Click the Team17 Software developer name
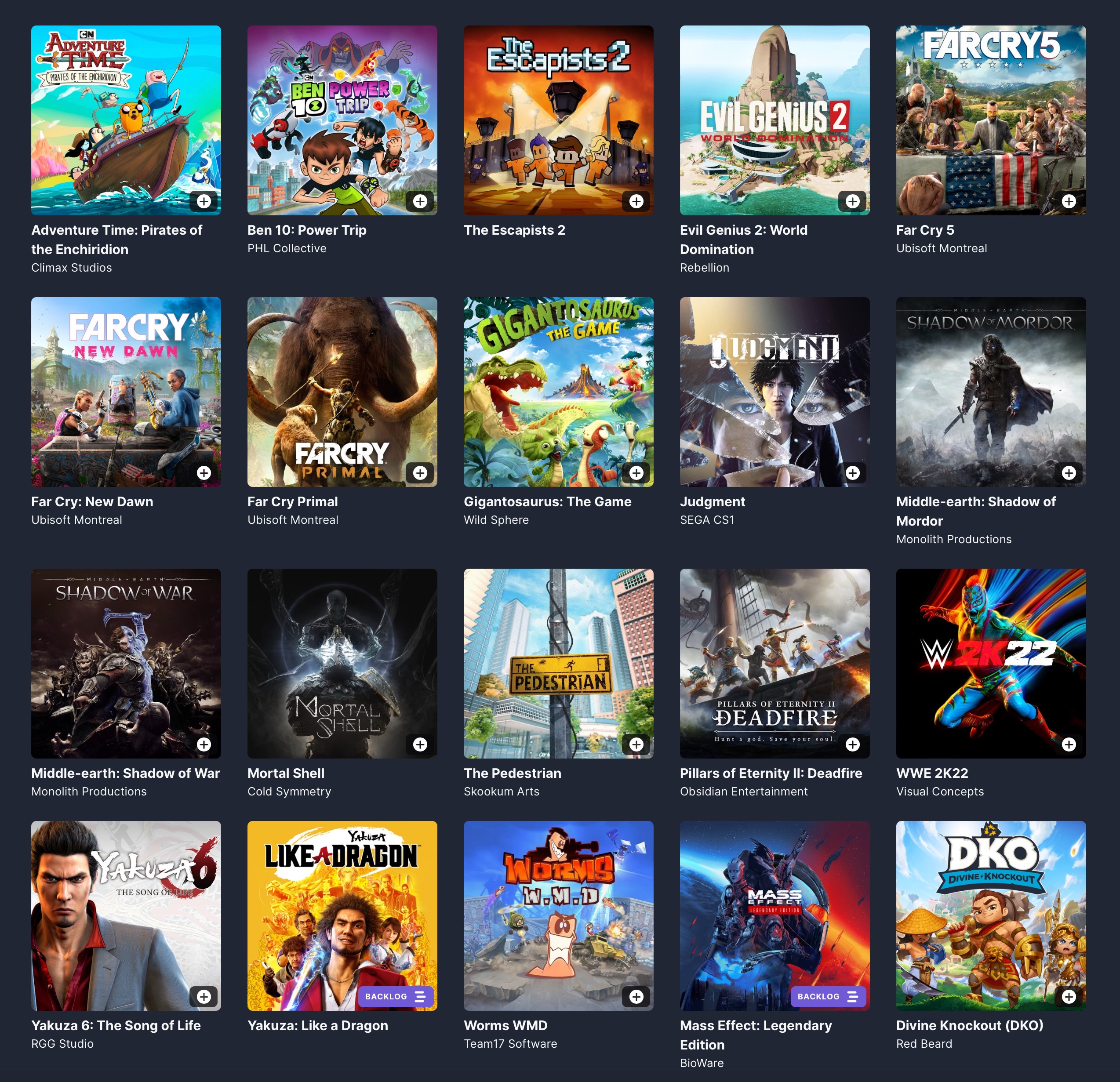Image resolution: width=1120 pixels, height=1082 pixels. click(x=510, y=1044)
